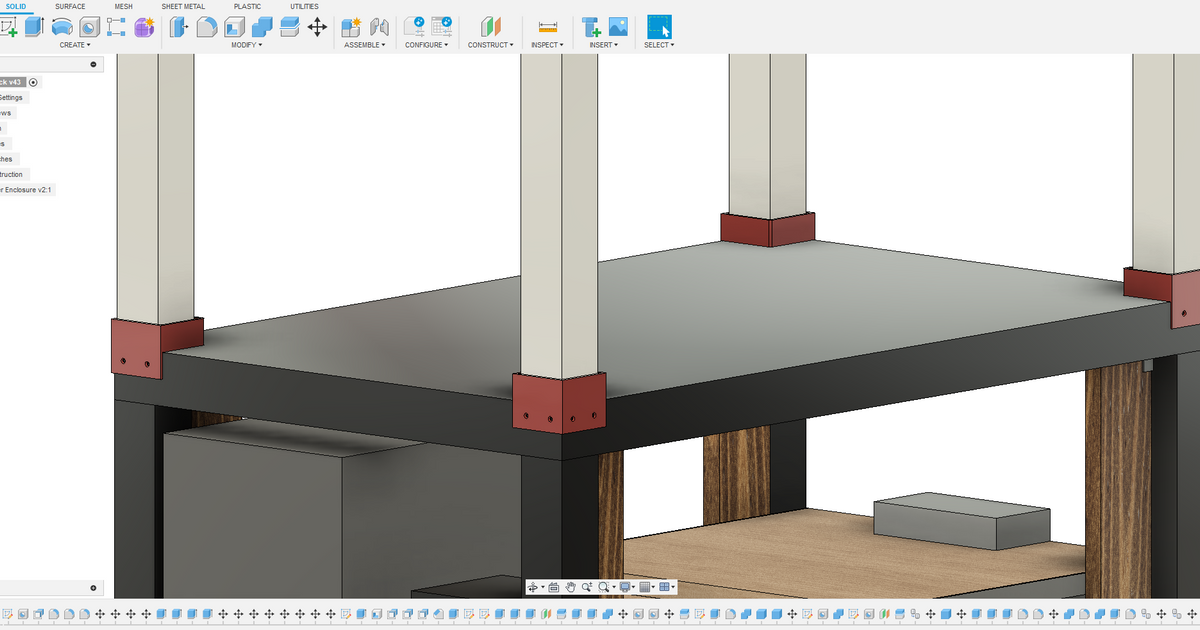Activate the Pan hand tool
The height and width of the screenshot is (630, 1200).
[570, 587]
